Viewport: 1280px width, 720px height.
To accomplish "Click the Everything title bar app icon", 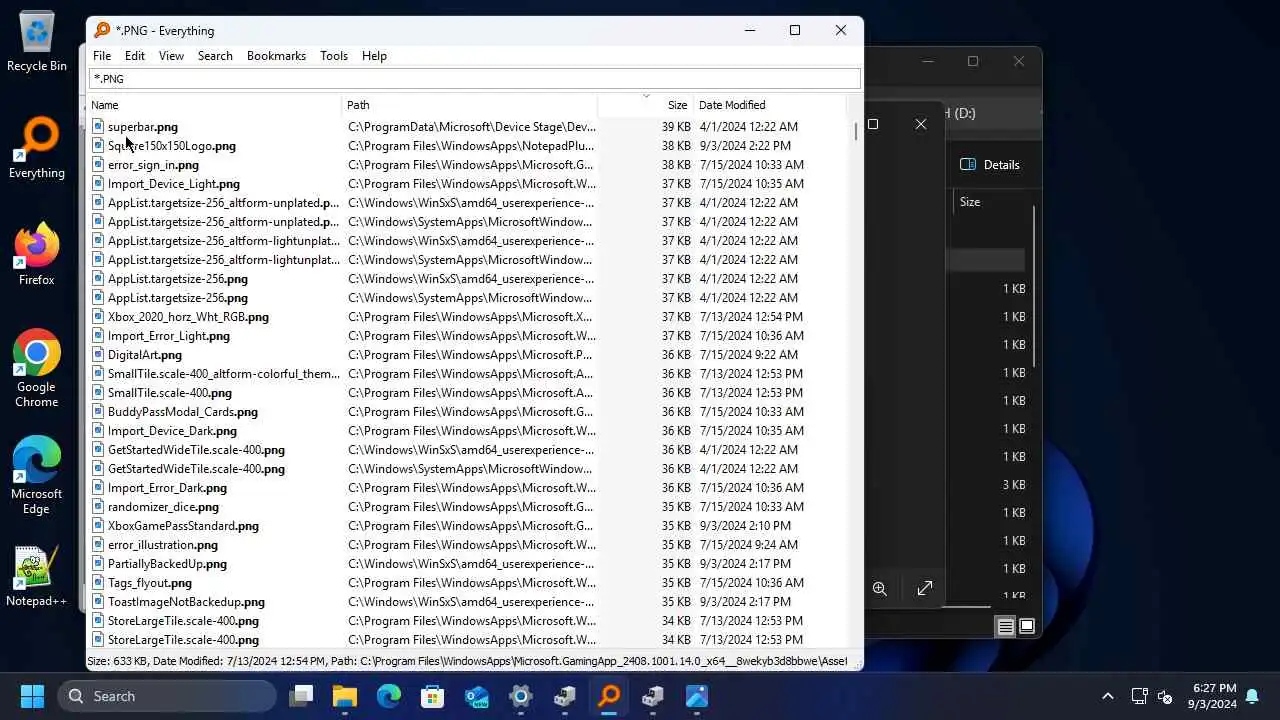I will pos(102,30).
